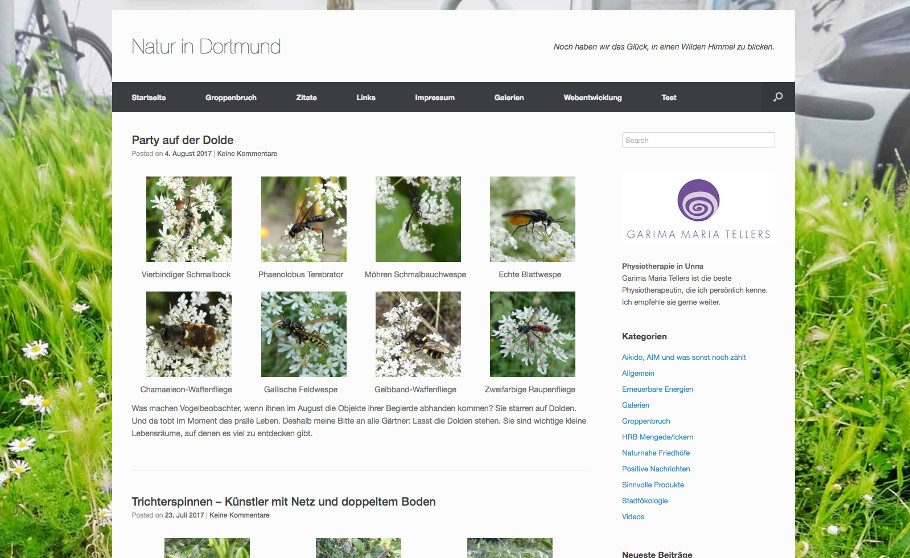Viewport: 910px width, 558px height.
Task: Open the Allgemein category
Action: [638, 373]
